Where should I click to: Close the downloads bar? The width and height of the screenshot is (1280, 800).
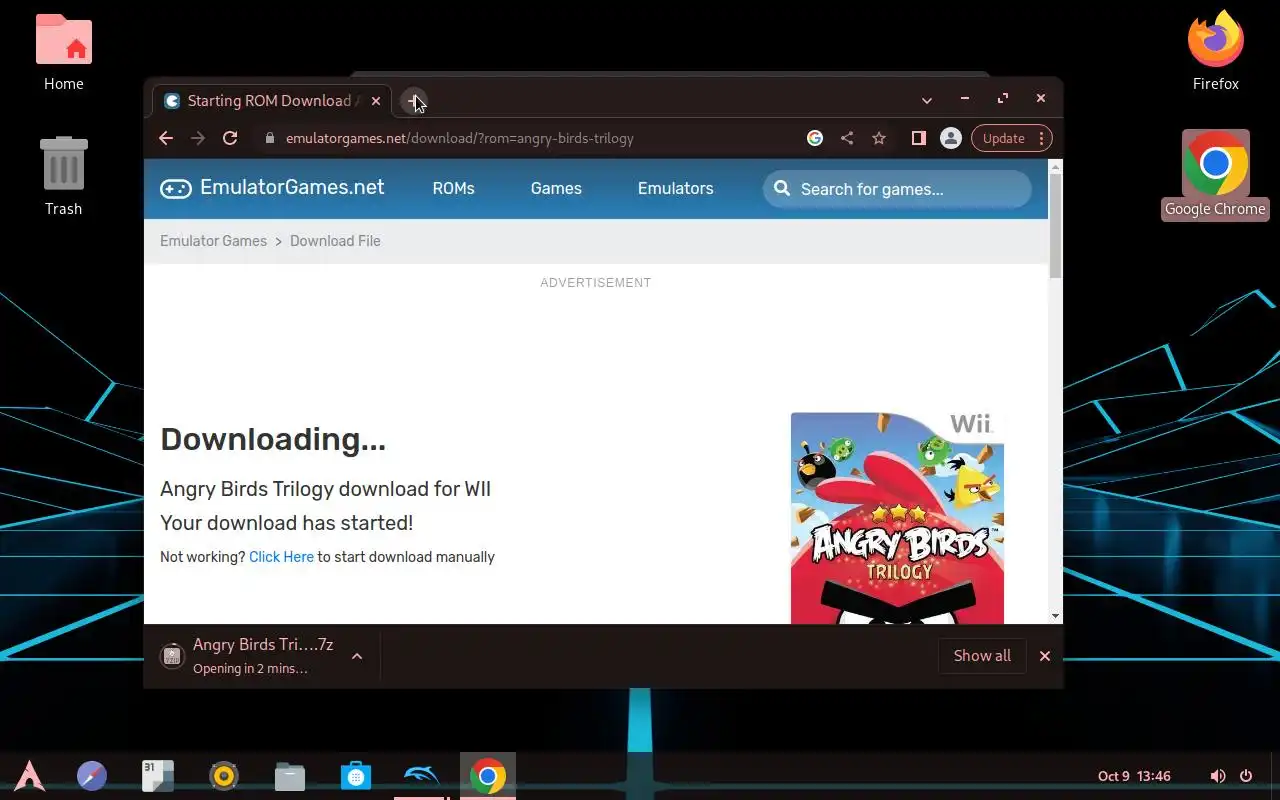[x=1045, y=656]
